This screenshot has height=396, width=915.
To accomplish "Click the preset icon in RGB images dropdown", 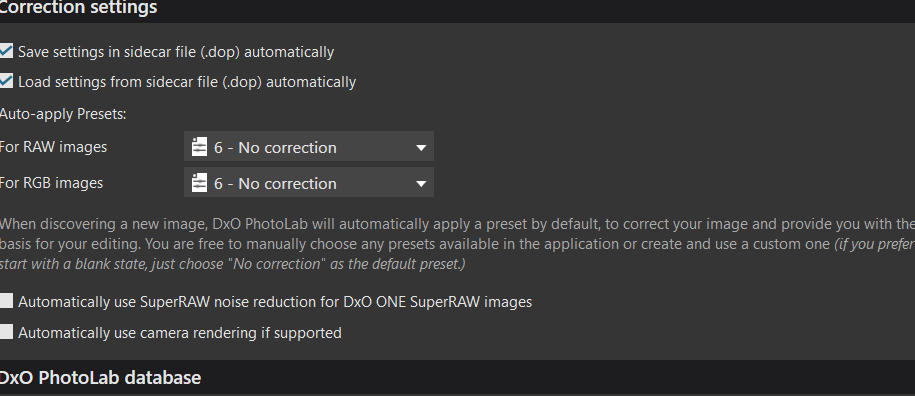I will click(x=199, y=183).
